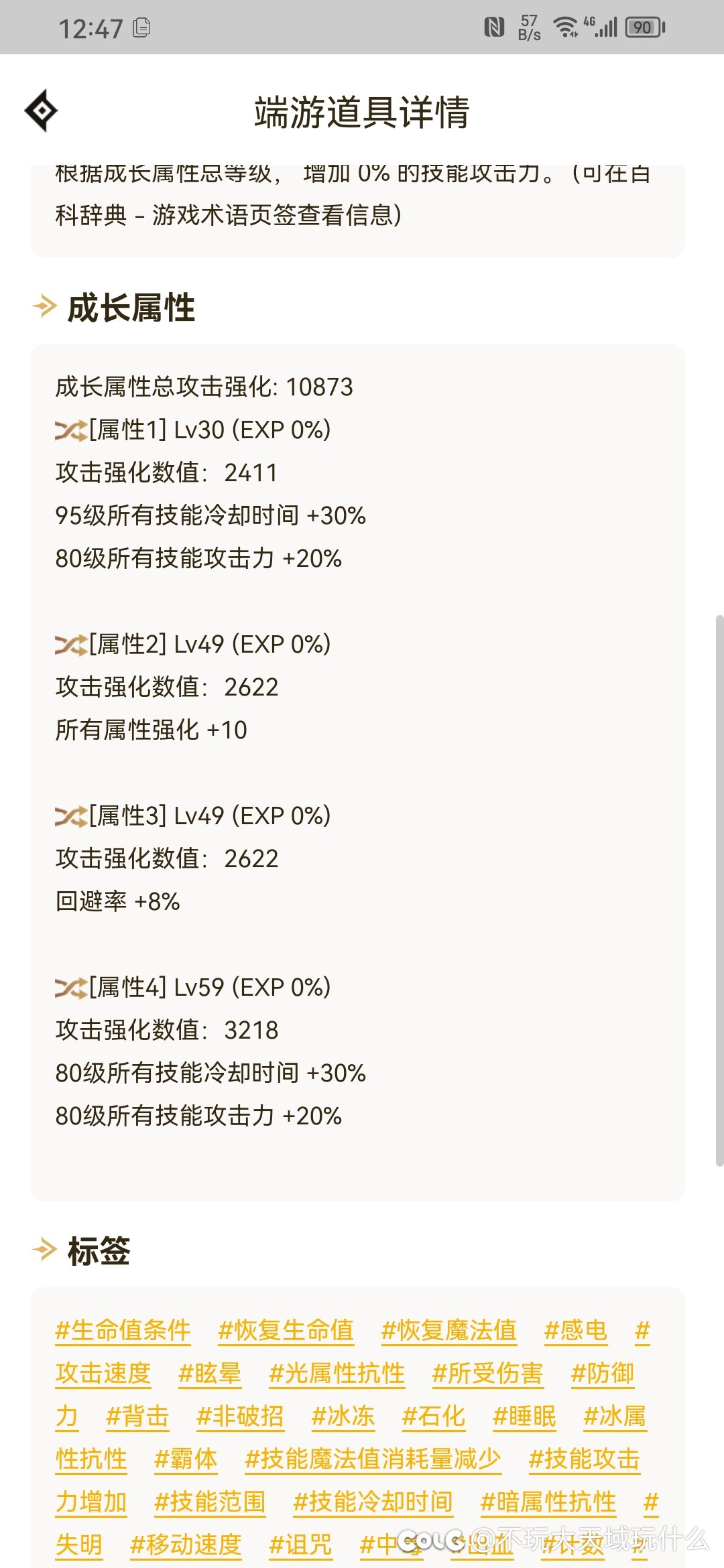Image resolution: width=724 pixels, height=1568 pixels.
Task: Click the vertical scrollbar on right edge
Action: click(x=719, y=890)
